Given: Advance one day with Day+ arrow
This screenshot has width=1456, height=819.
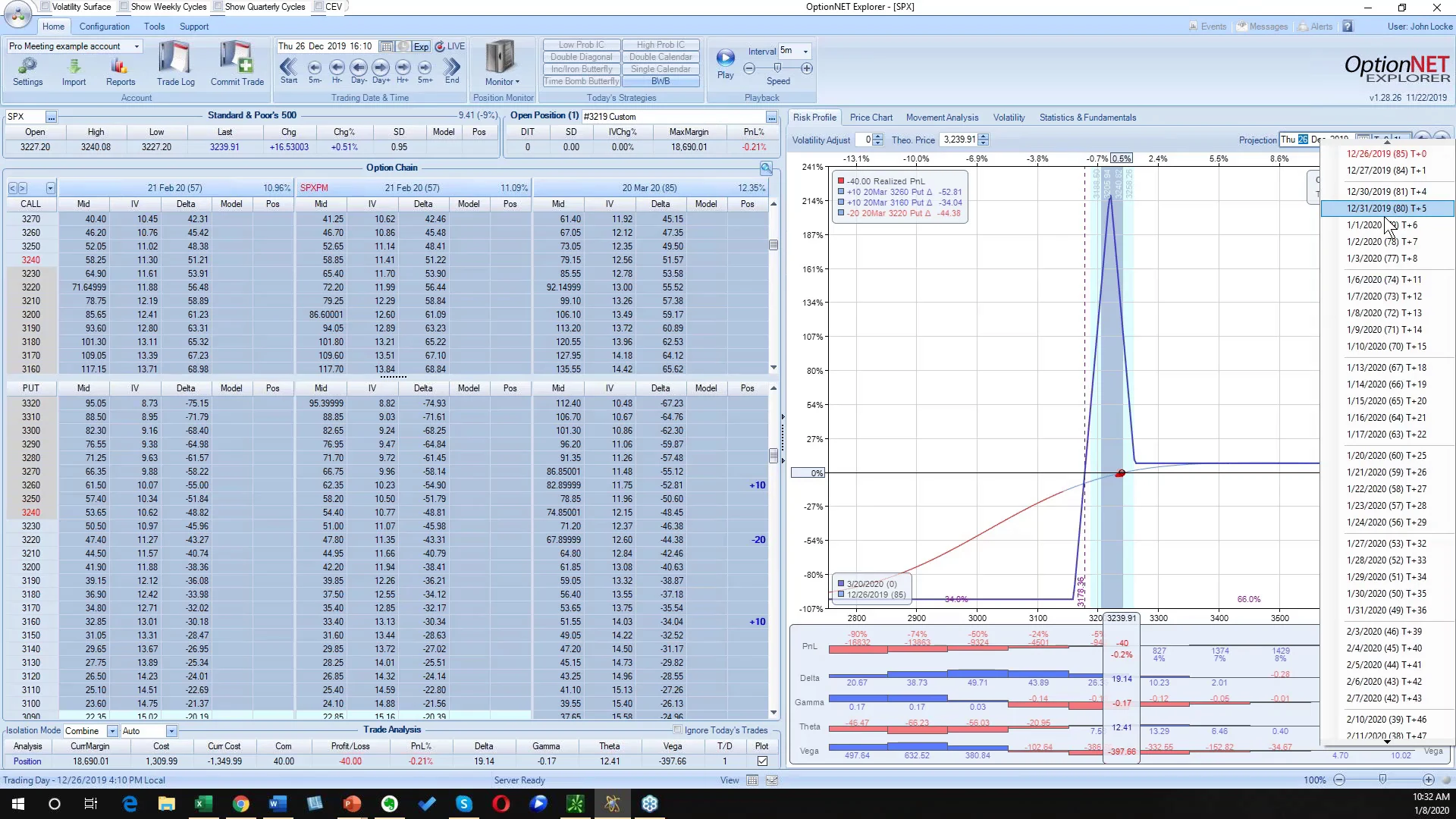Looking at the screenshot, I should [381, 67].
